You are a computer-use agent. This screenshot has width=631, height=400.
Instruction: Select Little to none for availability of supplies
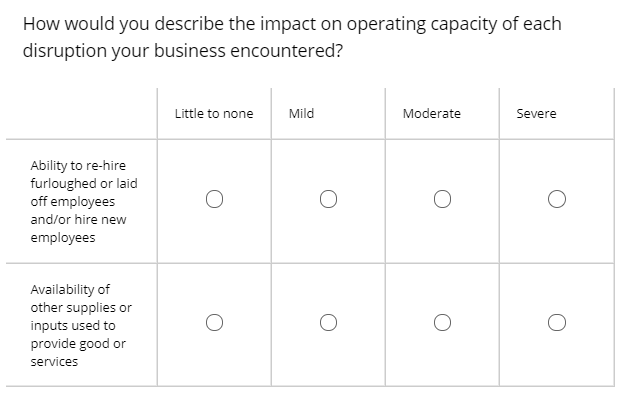214,323
